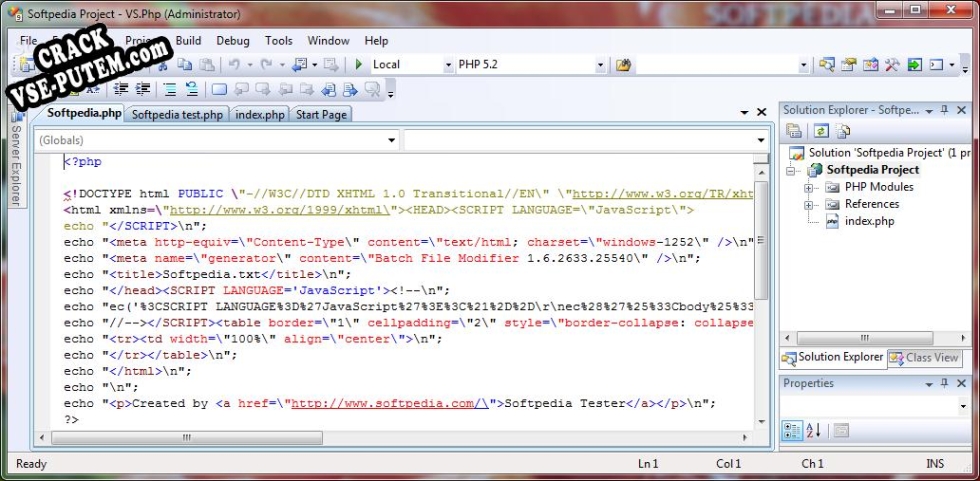The image size is (980, 481).
Task: Click the Redo arrow icon
Action: pyautogui.click(x=267, y=64)
